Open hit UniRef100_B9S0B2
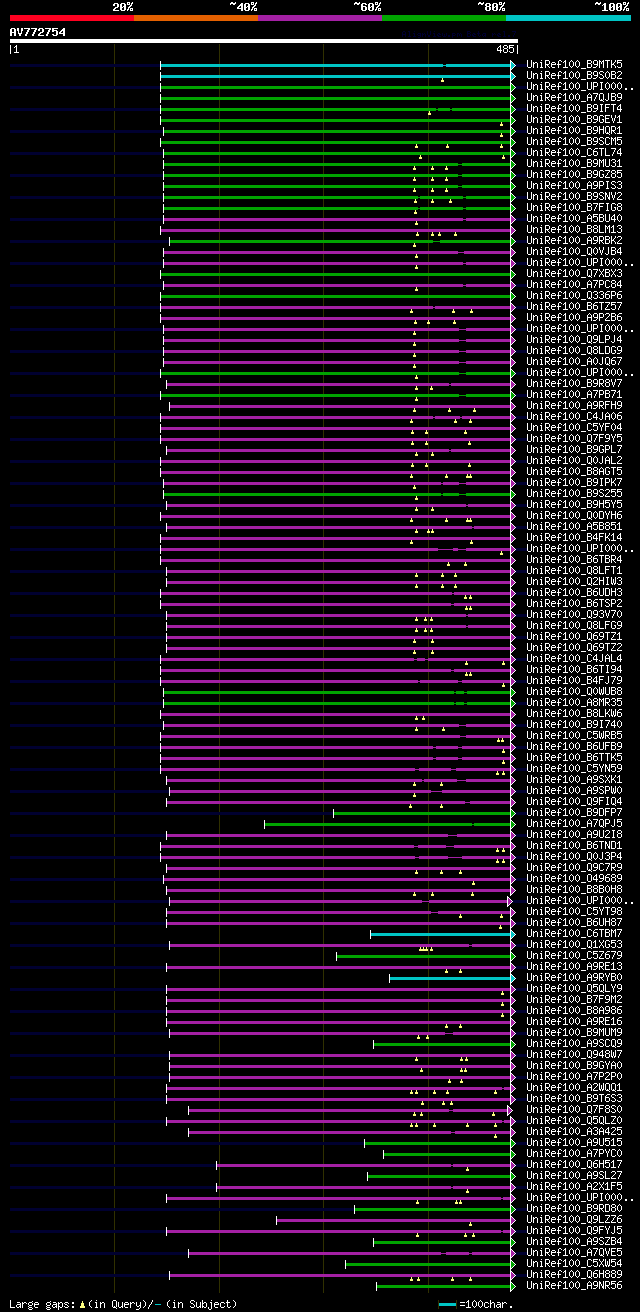This screenshot has height=1312, width=640. tap(574, 75)
